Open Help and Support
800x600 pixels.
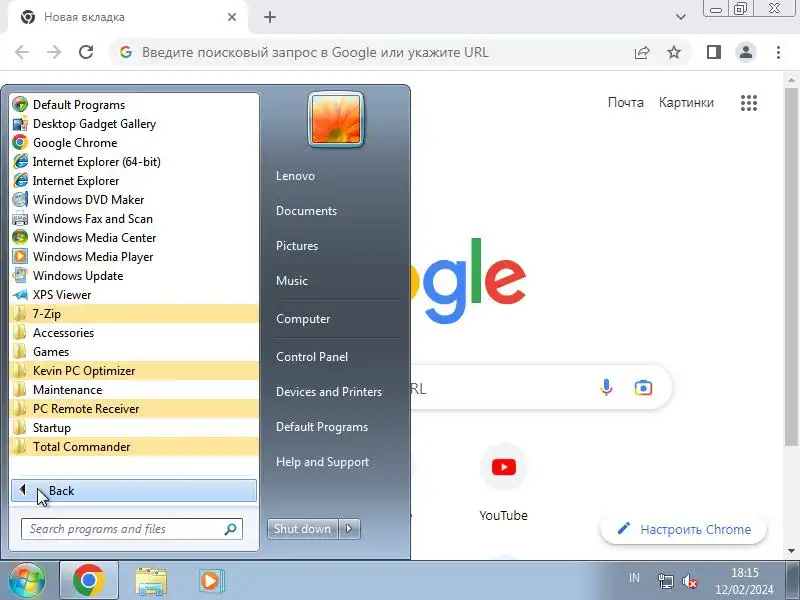pos(322,462)
